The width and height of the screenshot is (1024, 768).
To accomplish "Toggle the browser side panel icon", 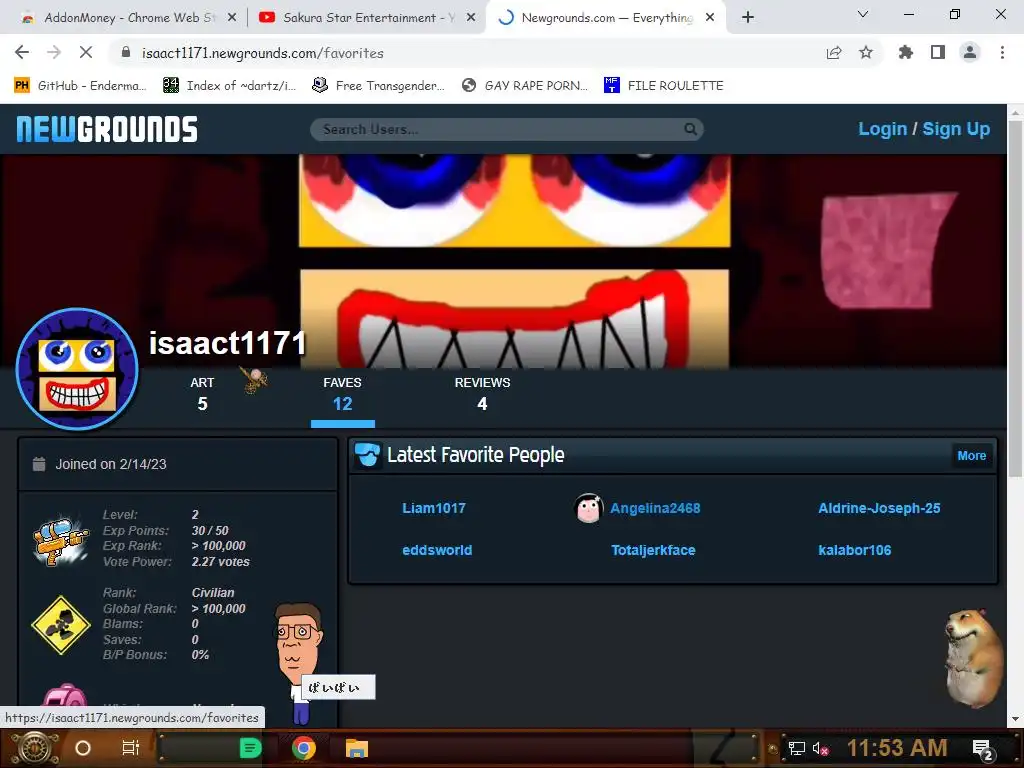I will tap(938, 53).
